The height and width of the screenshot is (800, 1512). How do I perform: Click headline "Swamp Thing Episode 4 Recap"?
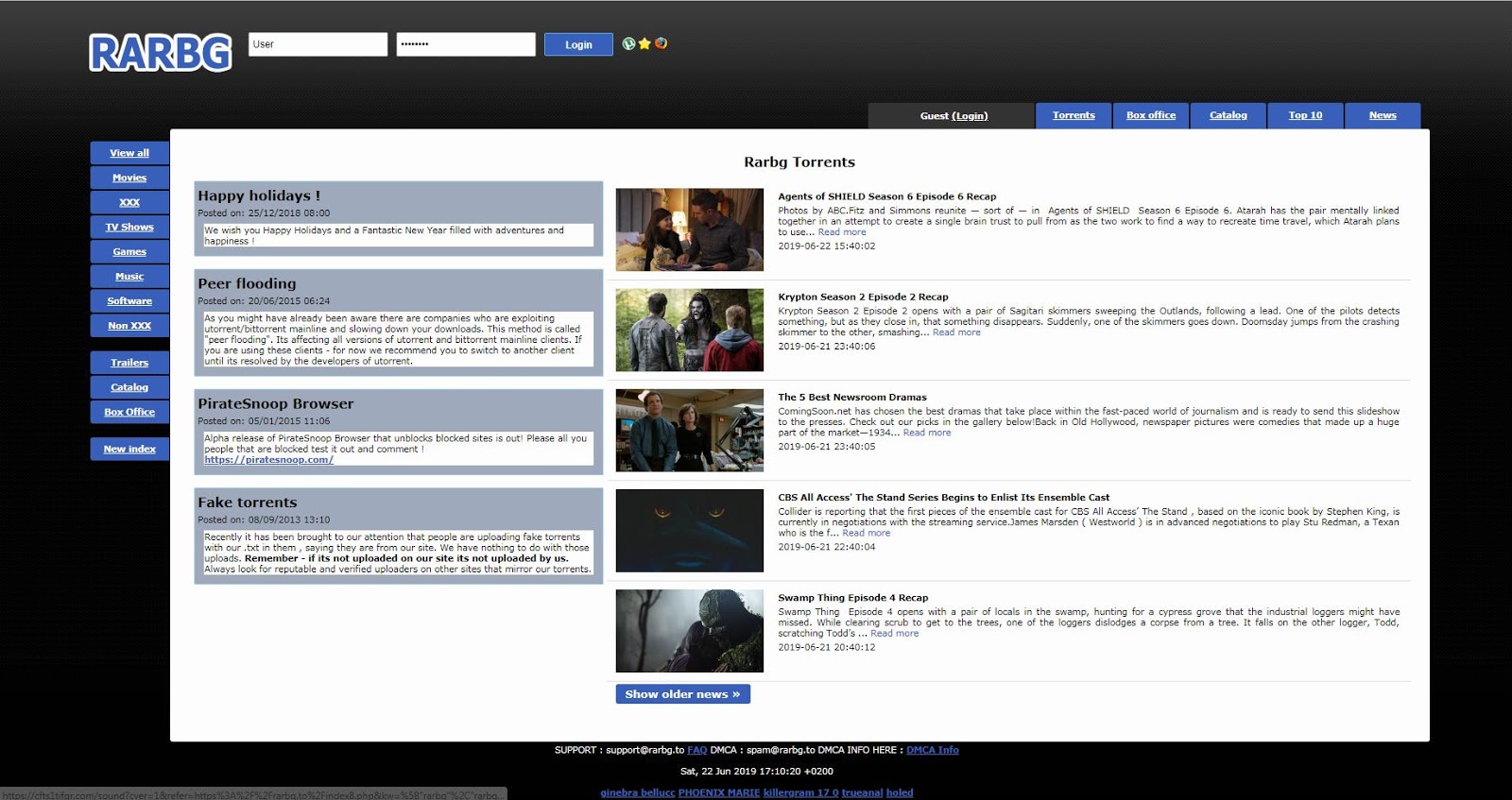tap(853, 597)
